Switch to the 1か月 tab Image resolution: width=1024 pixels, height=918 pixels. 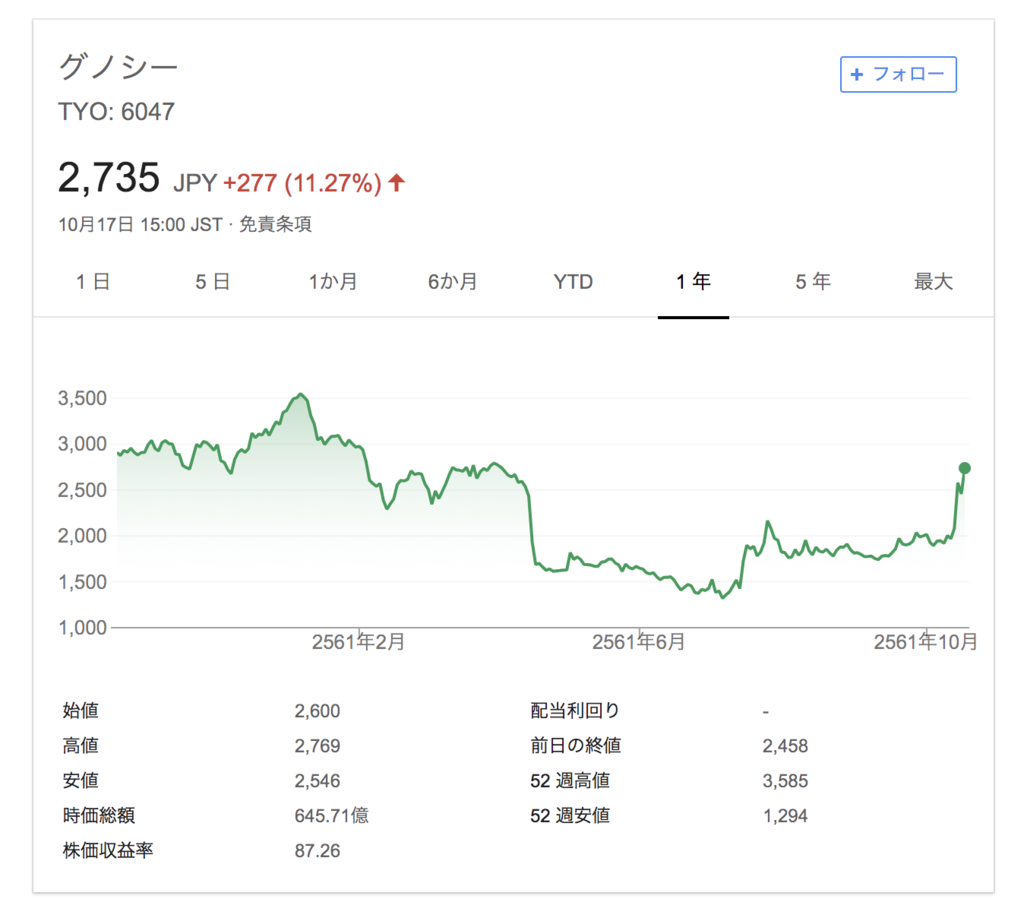coord(333,281)
